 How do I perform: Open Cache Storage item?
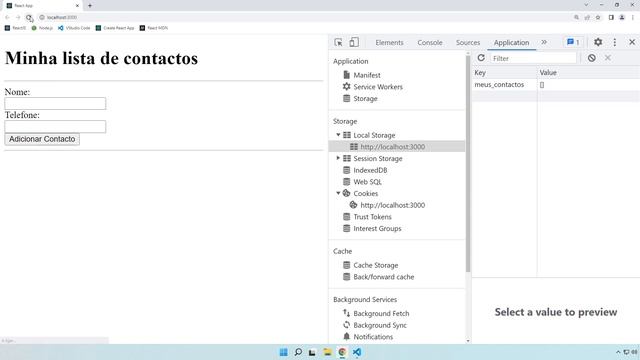(371, 265)
